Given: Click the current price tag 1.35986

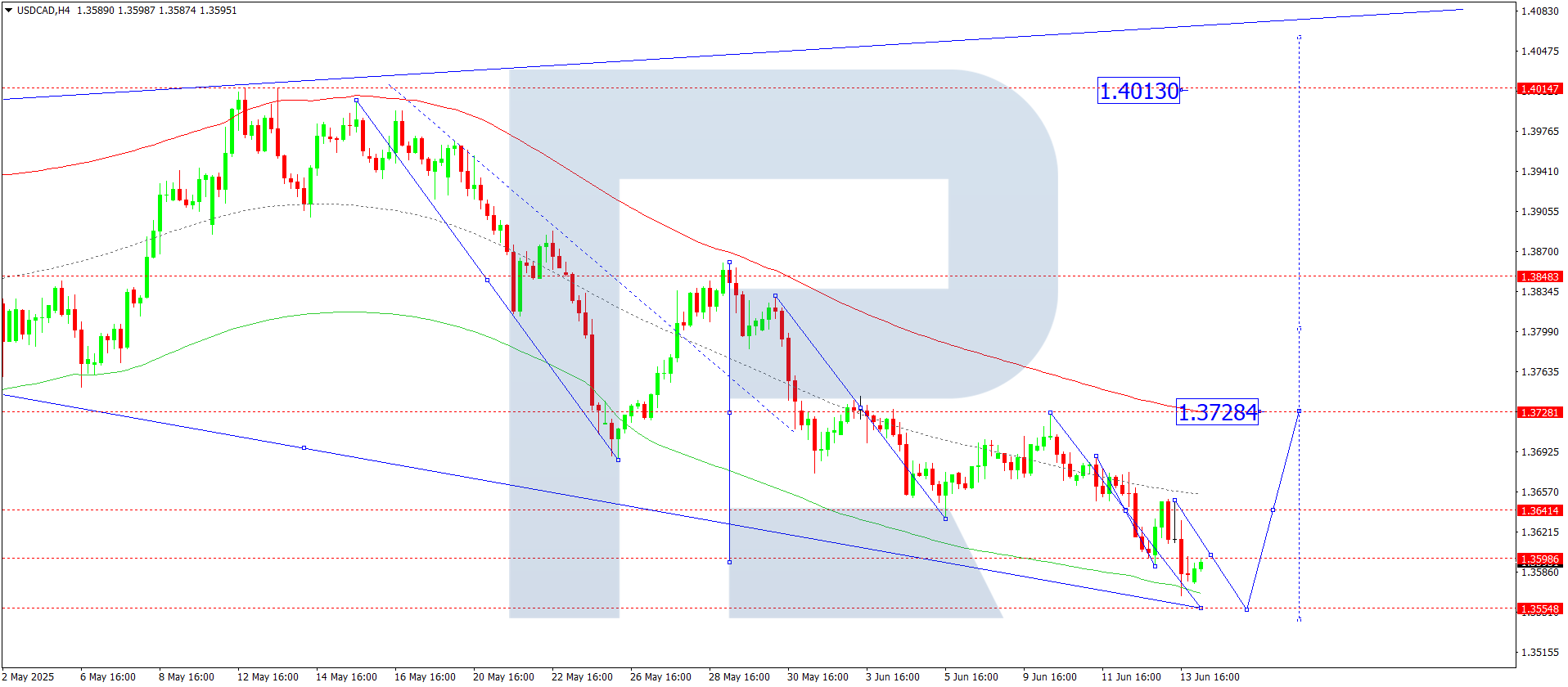Looking at the screenshot, I should pyautogui.click(x=1539, y=559).
